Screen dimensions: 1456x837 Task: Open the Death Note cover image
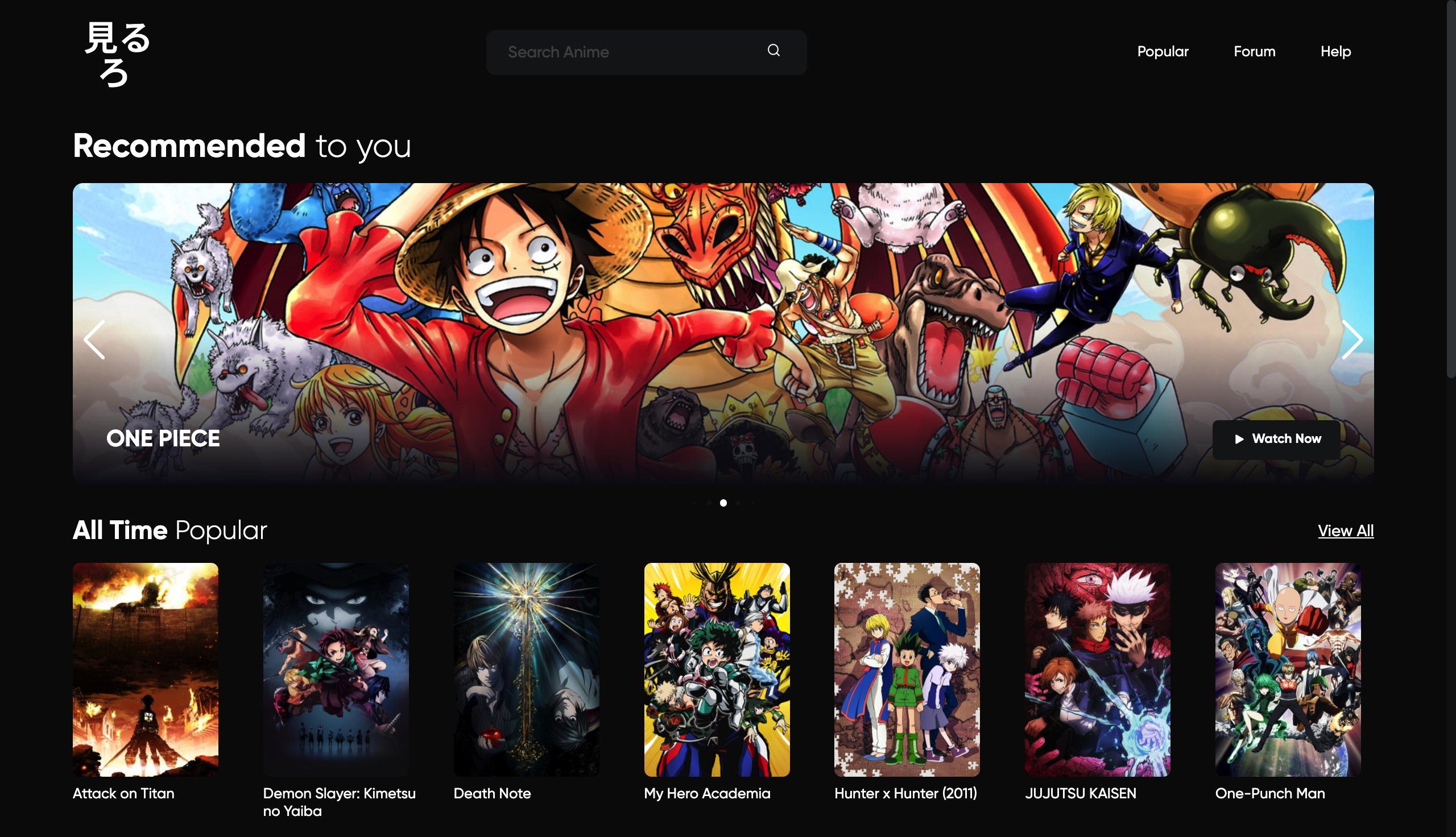click(x=526, y=669)
